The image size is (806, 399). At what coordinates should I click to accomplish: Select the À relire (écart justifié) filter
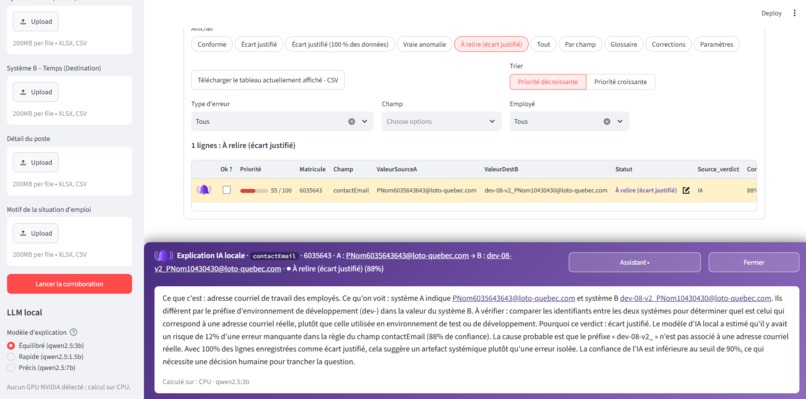tap(491, 45)
